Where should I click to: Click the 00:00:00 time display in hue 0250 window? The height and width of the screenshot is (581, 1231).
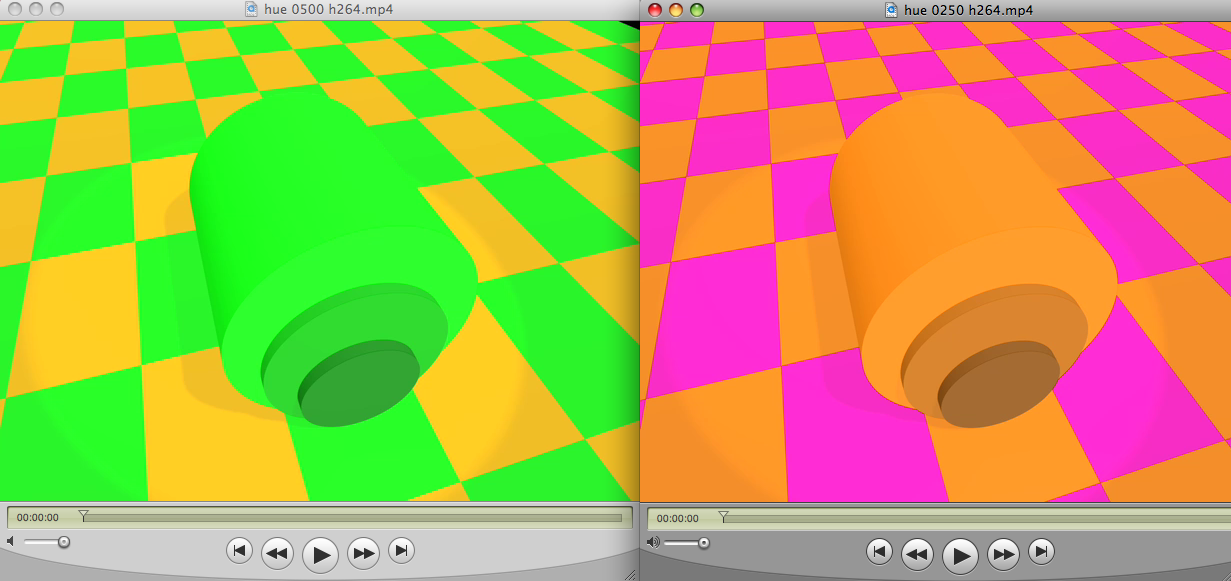(678, 518)
